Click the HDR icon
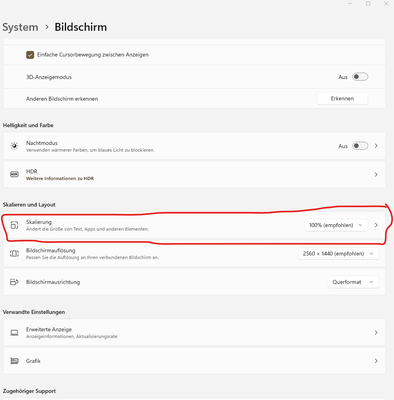The width and height of the screenshot is (394, 400). click(x=14, y=174)
